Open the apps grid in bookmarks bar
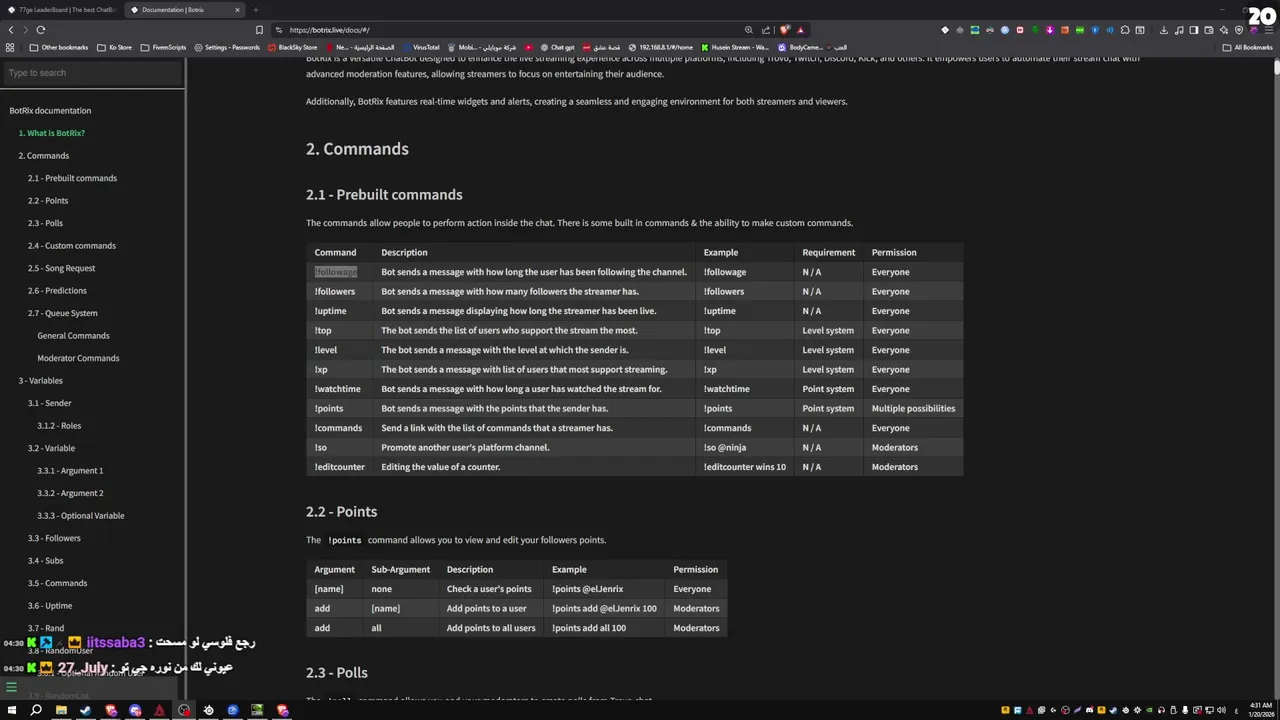This screenshot has height=720, width=1280. 11,47
